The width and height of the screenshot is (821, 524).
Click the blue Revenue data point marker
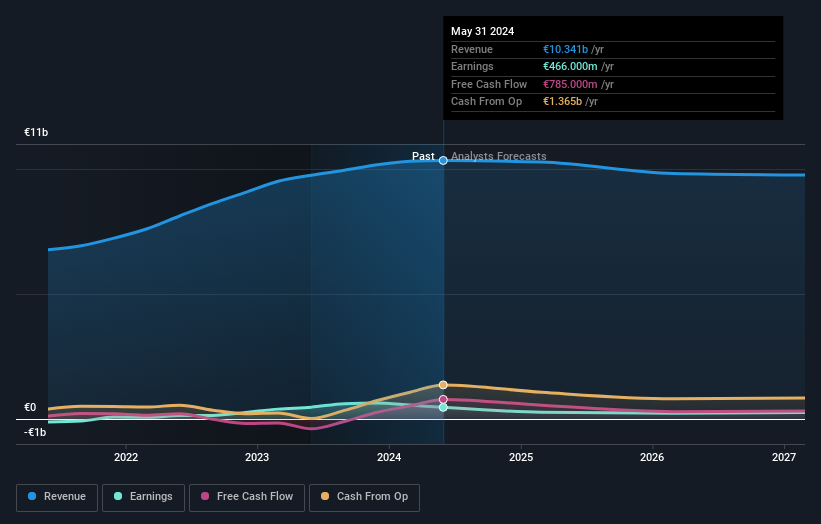pos(443,161)
